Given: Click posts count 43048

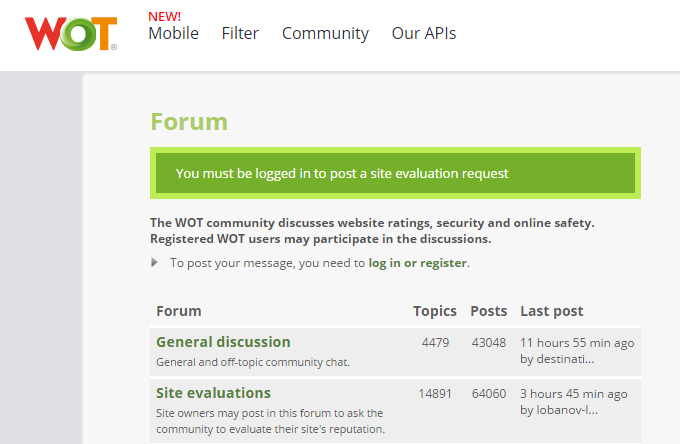Looking at the screenshot, I should click(x=489, y=343).
